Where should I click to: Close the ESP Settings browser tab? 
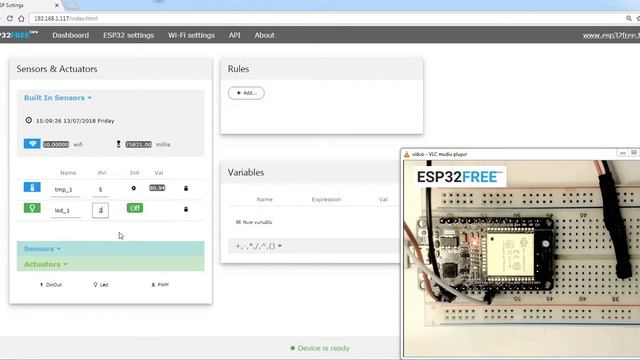(x=57, y=5)
